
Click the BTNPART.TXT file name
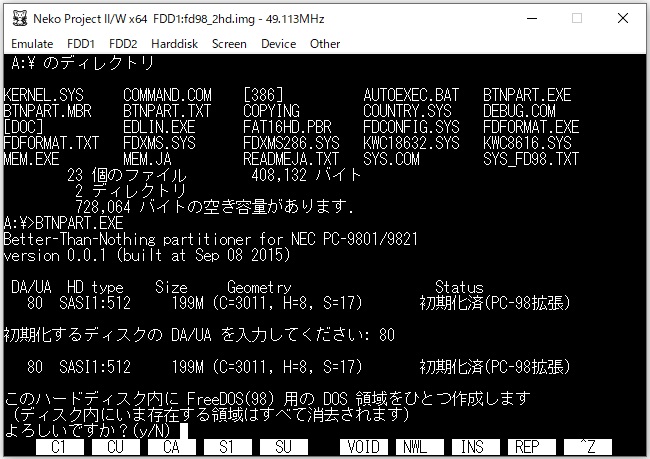point(167,111)
